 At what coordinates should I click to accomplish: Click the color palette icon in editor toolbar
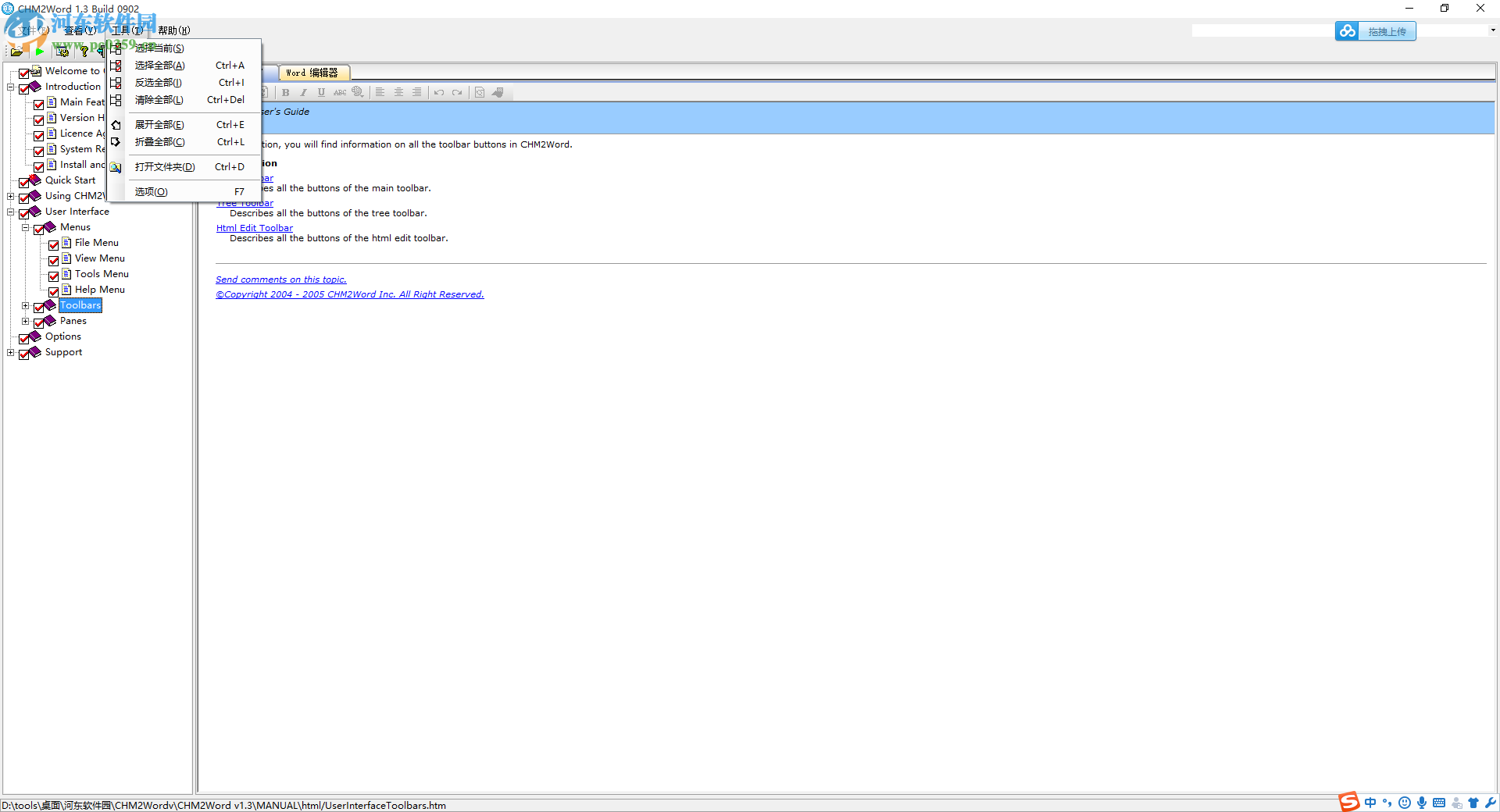(358, 92)
